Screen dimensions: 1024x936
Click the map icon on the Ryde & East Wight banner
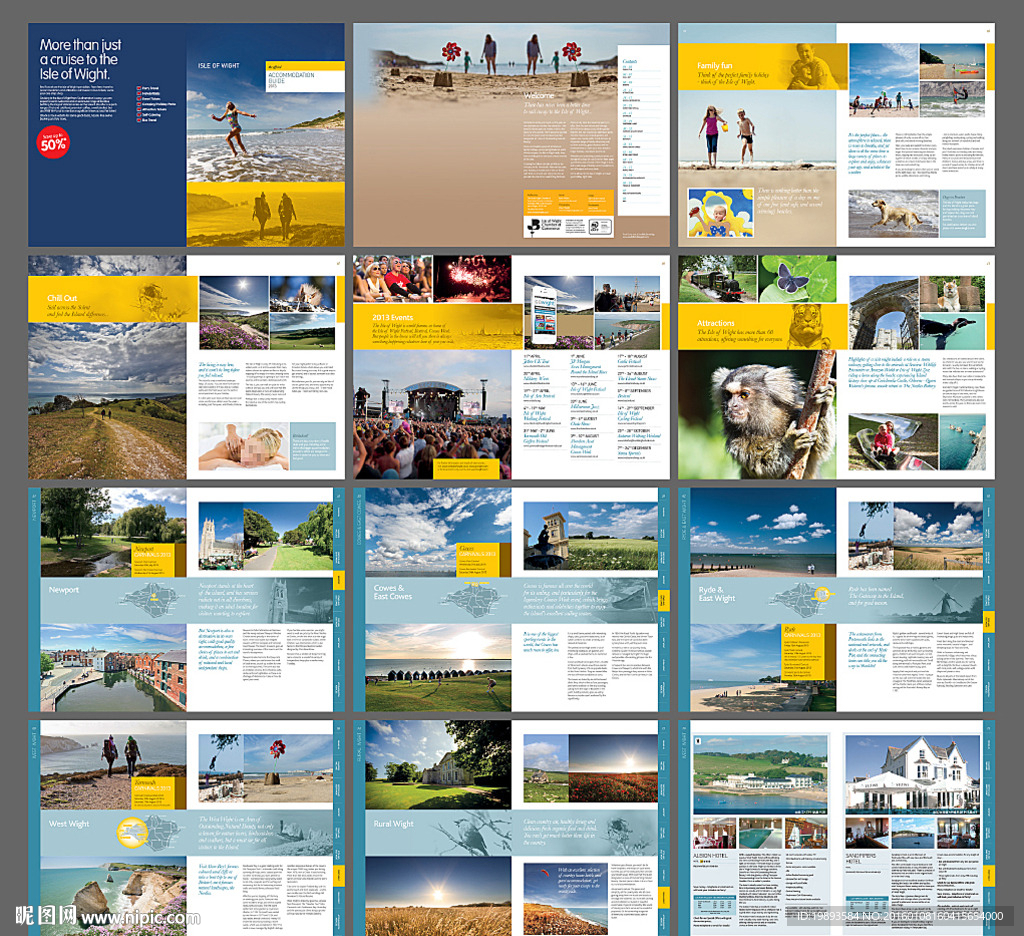pyautogui.click(x=801, y=598)
